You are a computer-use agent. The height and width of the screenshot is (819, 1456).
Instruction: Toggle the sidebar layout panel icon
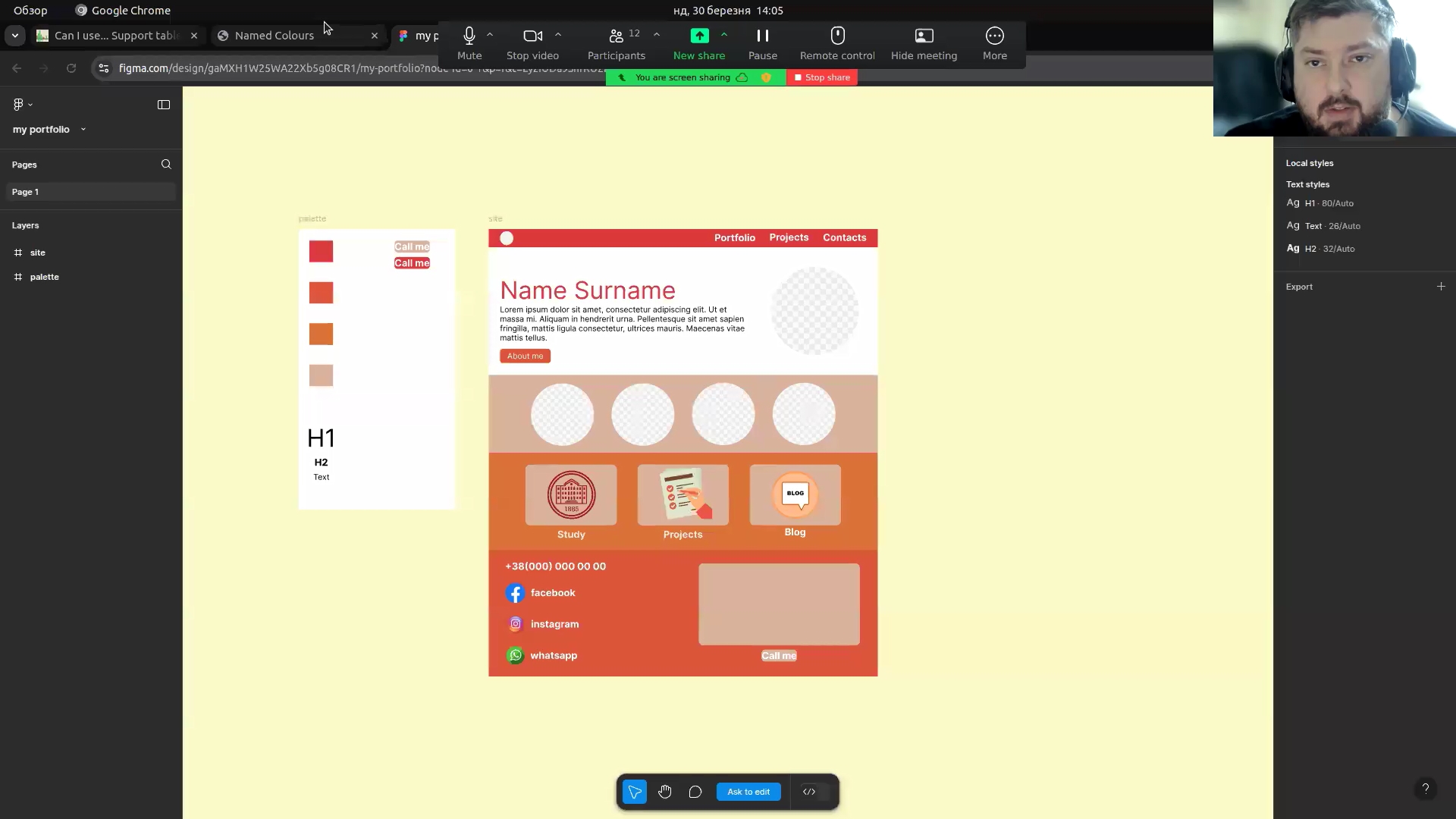pyautogui.click(x=164, y=105)
